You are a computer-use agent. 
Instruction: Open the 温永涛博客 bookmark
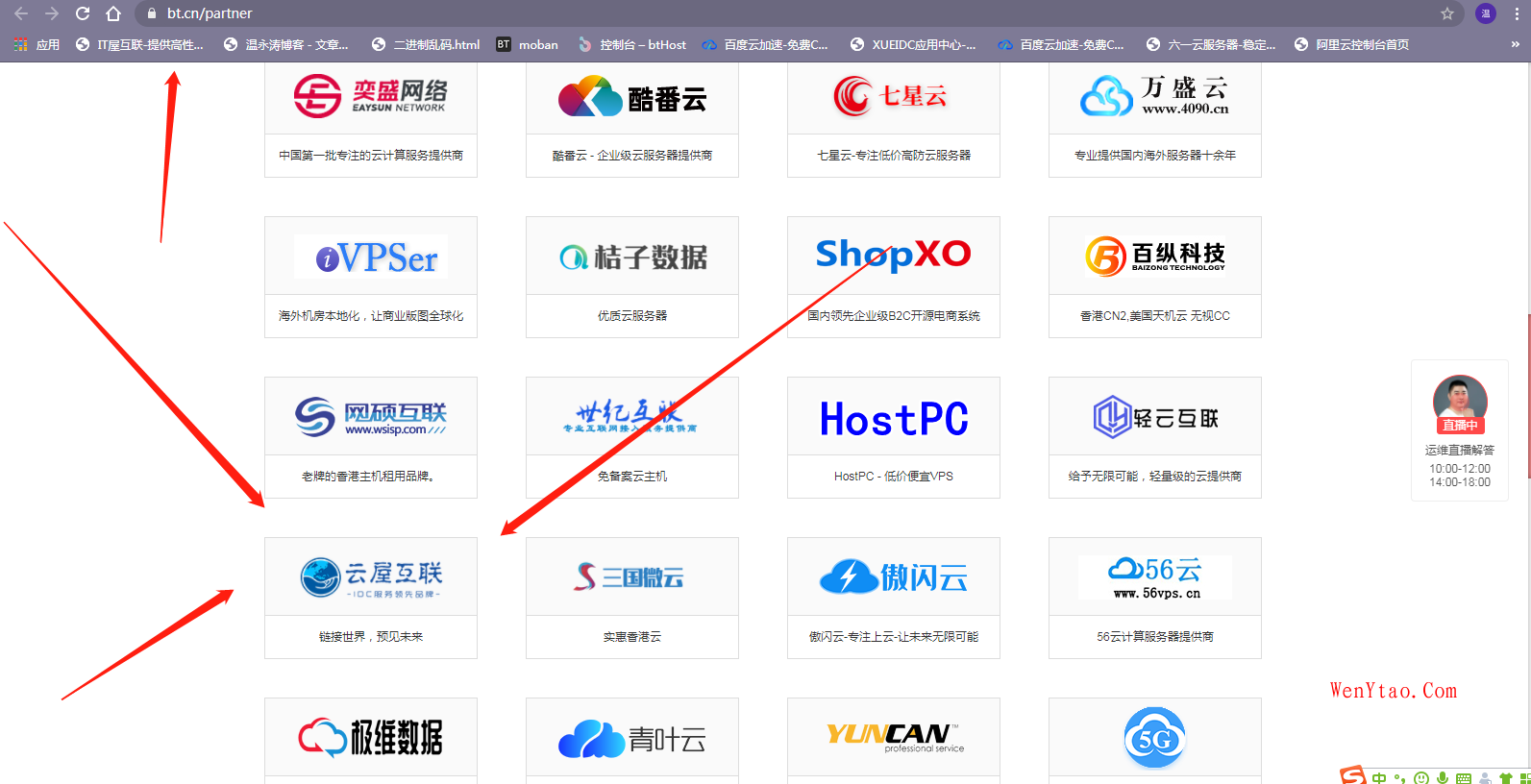coord(285,44)
